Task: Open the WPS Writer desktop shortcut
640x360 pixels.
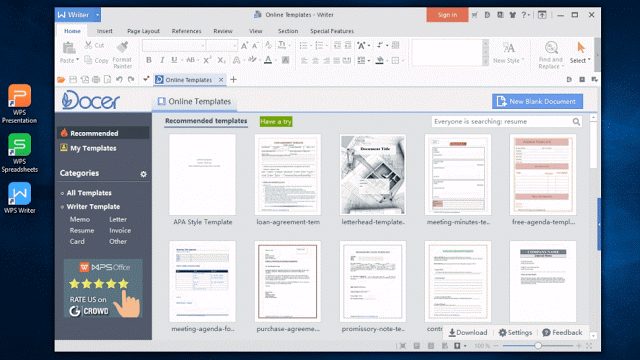Action: pos(19,198)
